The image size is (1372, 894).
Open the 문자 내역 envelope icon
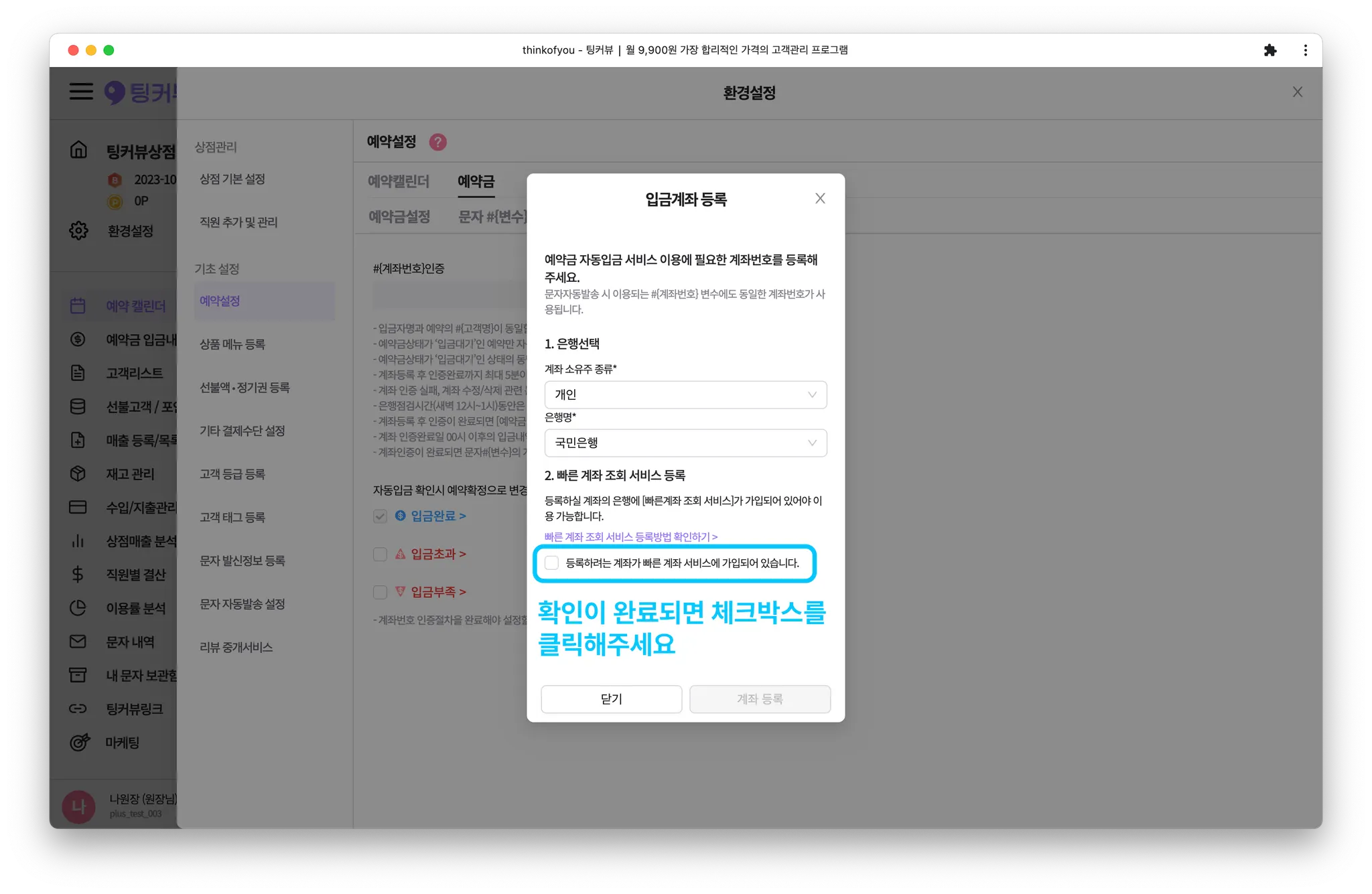click(78, 642)
